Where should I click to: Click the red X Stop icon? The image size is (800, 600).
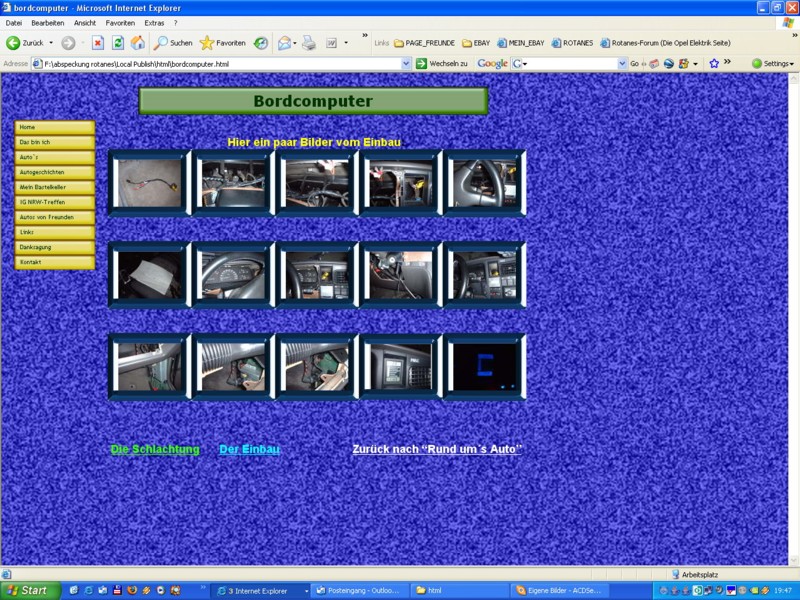pos(98,43)
